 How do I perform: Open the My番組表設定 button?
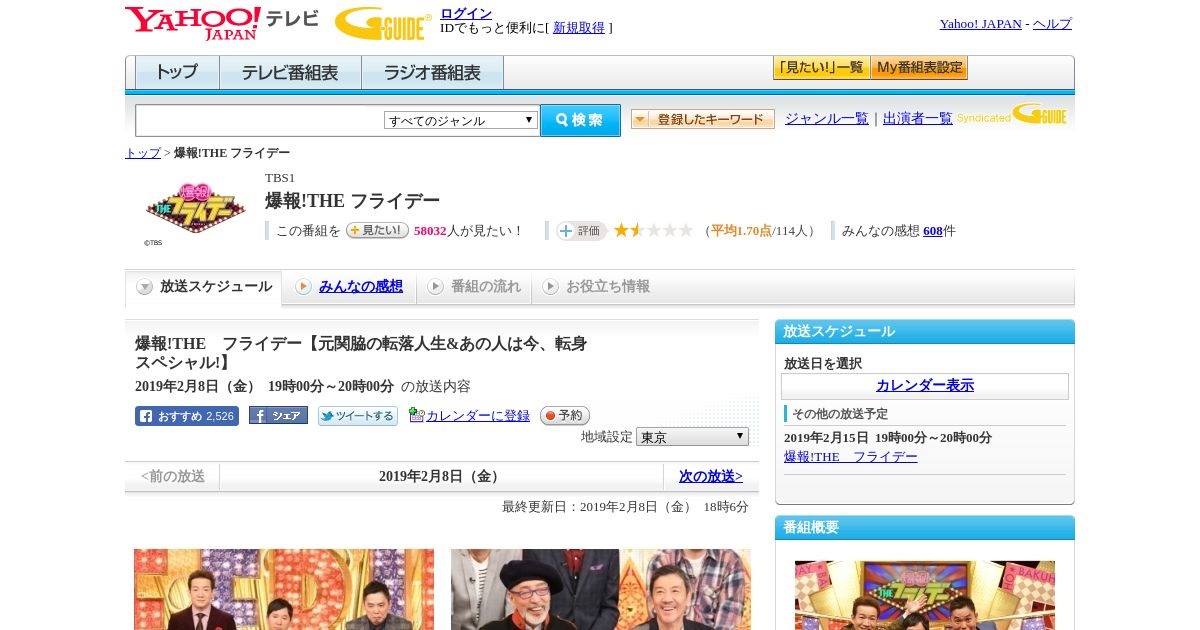(x=919, y=68)
